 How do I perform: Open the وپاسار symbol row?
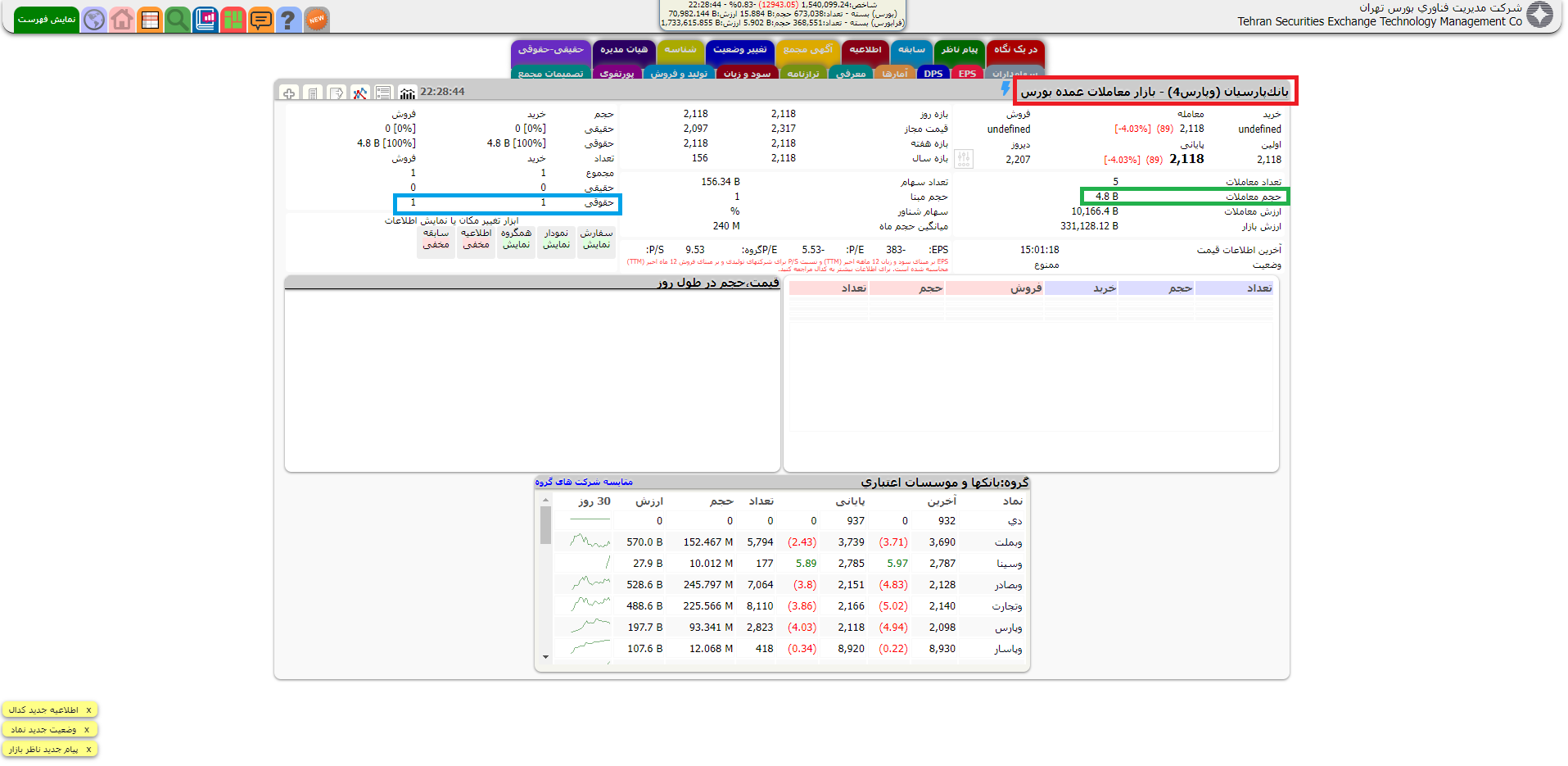[x=790, y=649]
